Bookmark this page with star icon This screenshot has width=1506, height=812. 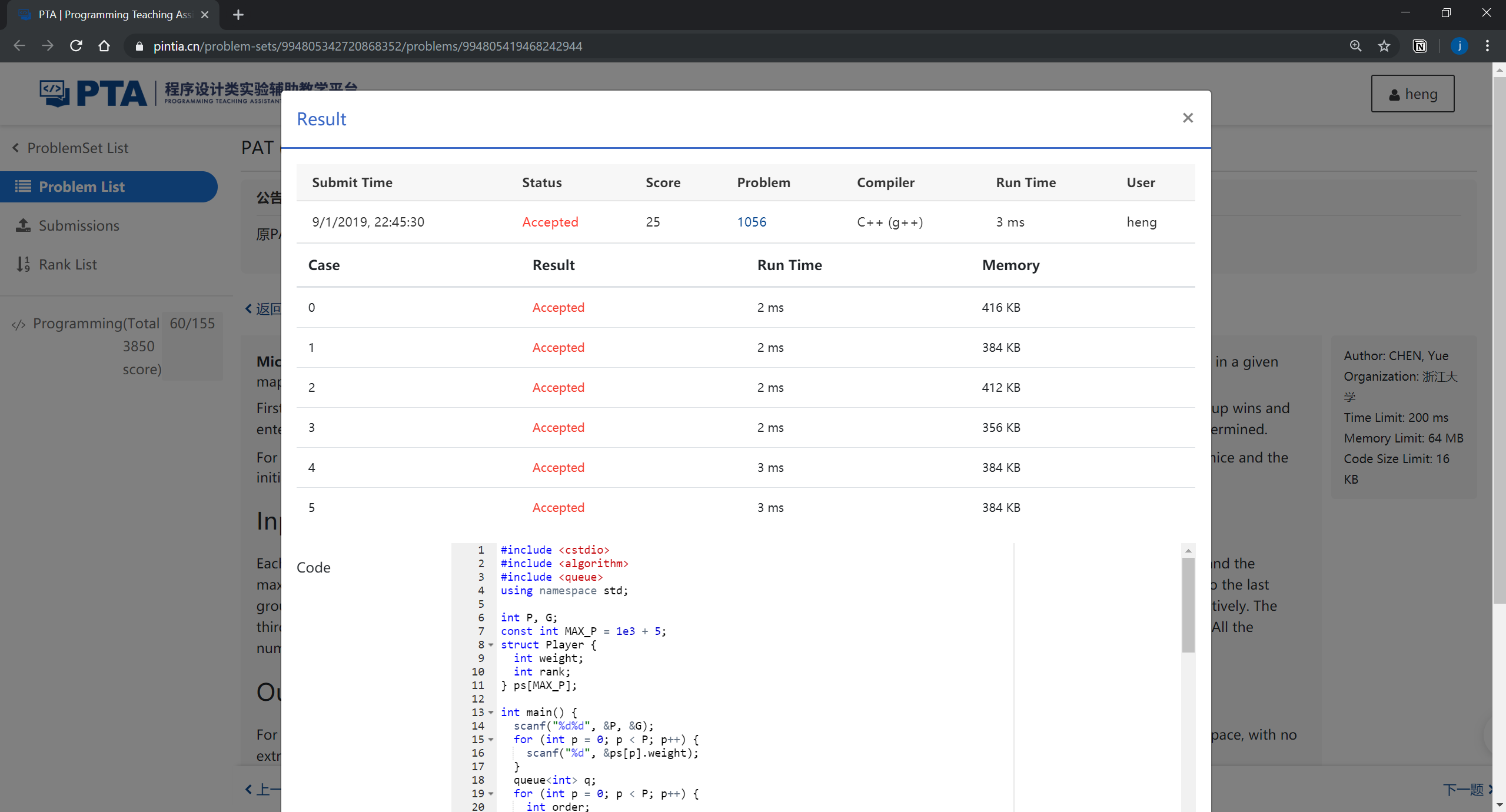tap(1384, 46)
